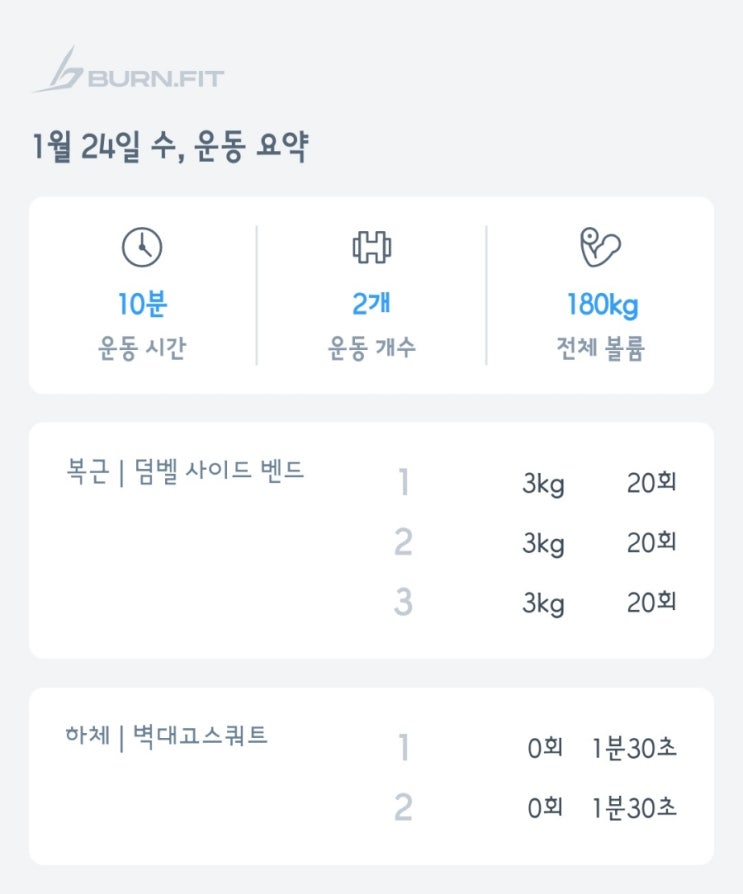Select set 3 of 덤벨 사이드 벤드
The width and height of the screenshot is (743, 894).
pos(403,603)
